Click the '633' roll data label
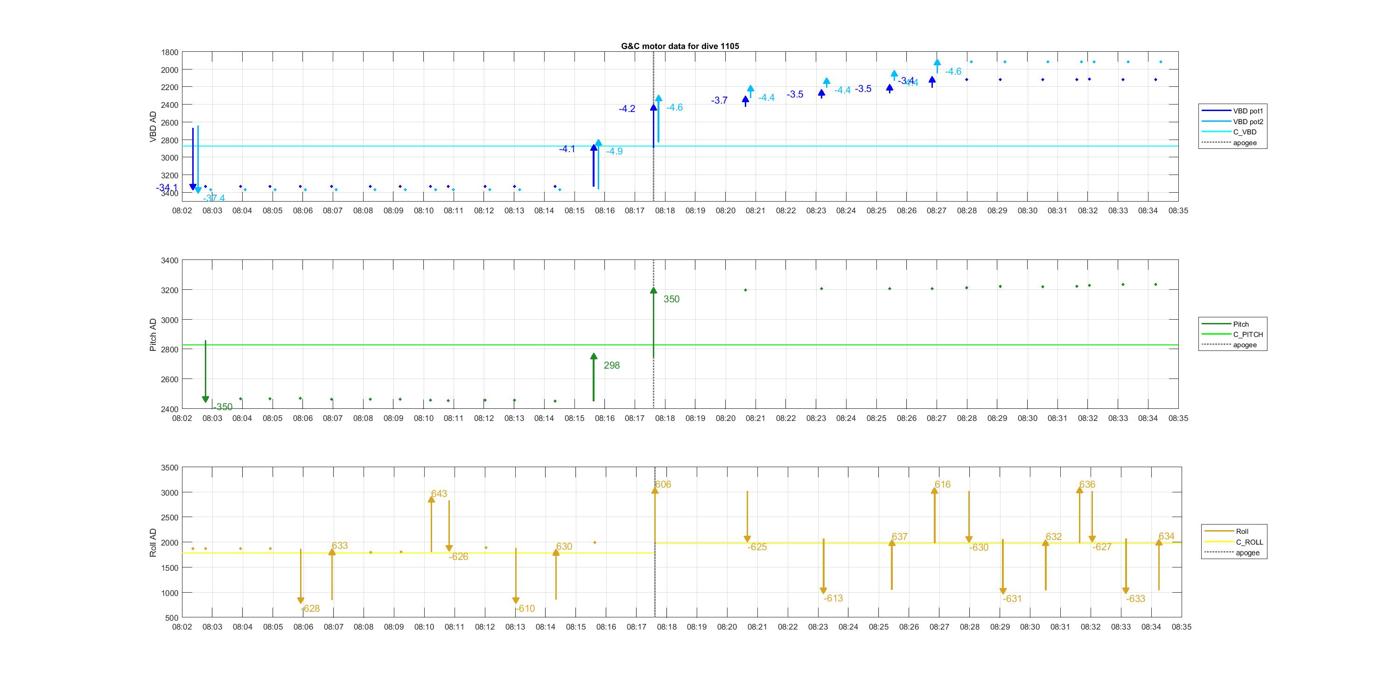This screenshot has height=693, width=1400. pos(340,546)
